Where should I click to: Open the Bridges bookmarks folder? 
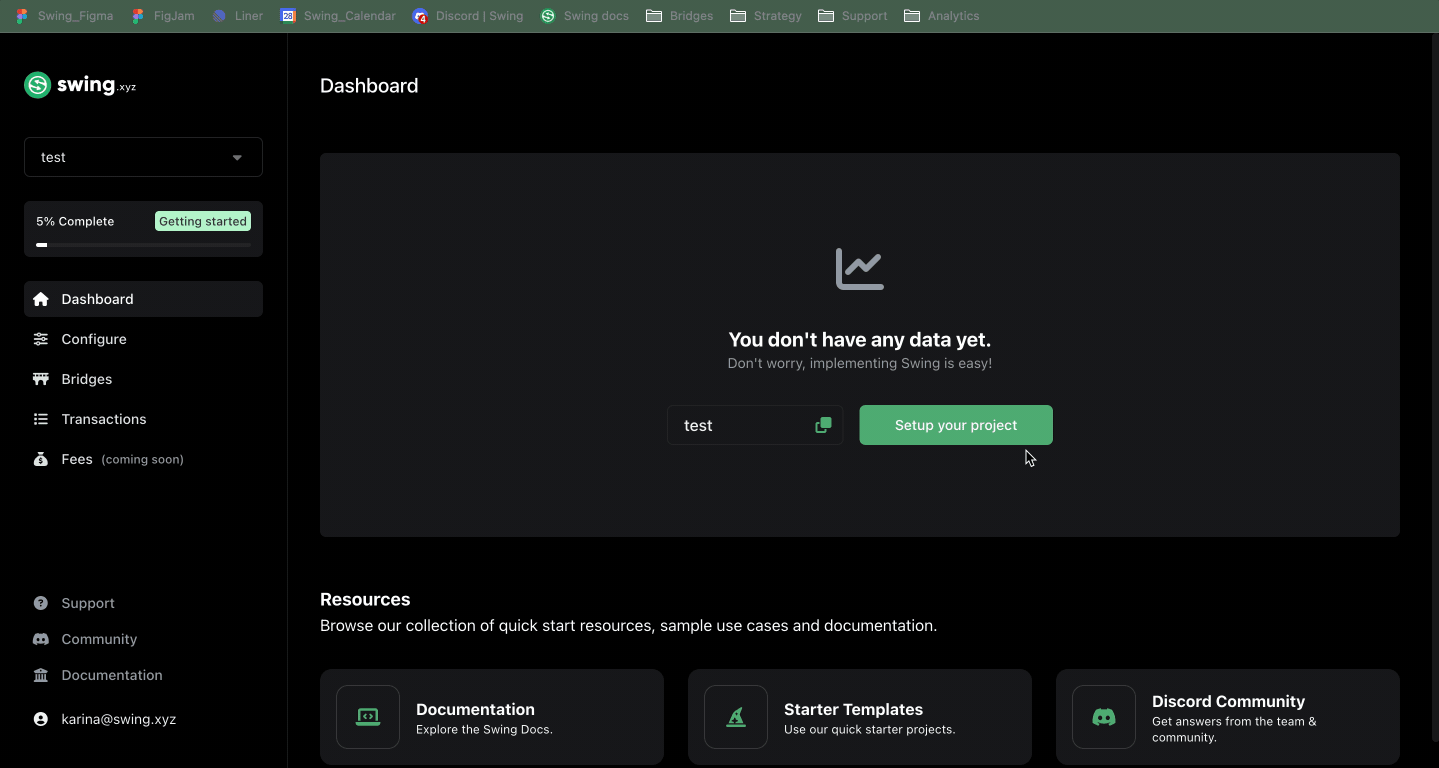(x=680, y=16)
